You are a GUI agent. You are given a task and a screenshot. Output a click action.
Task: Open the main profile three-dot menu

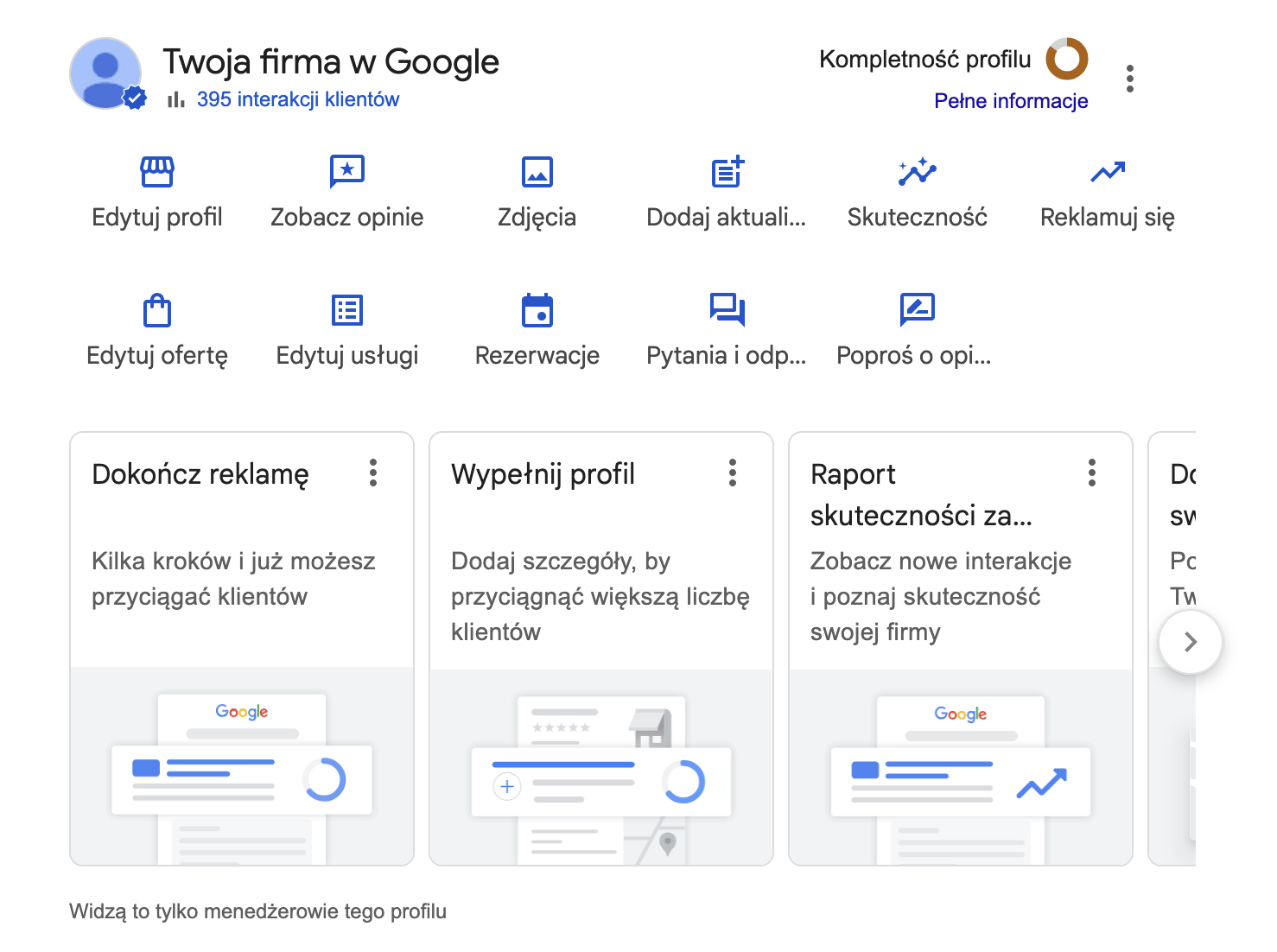(x=1129, y=77)
